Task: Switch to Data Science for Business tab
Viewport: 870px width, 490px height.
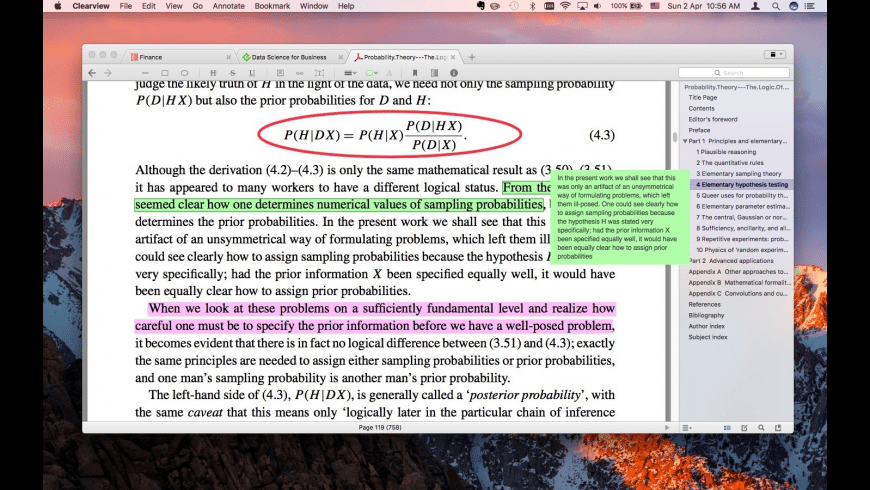Action: pos(290,57)
